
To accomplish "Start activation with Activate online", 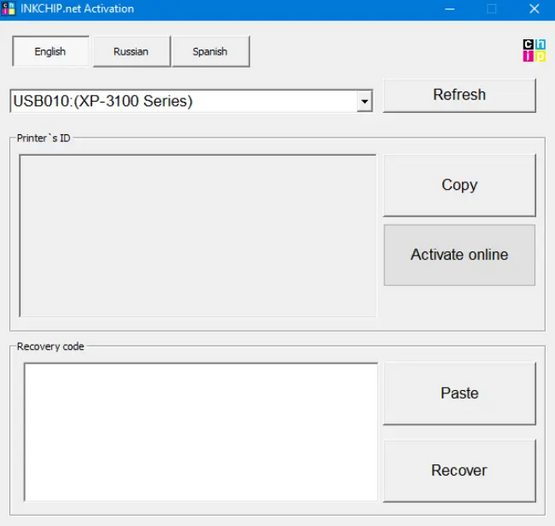I will (459, 255).
